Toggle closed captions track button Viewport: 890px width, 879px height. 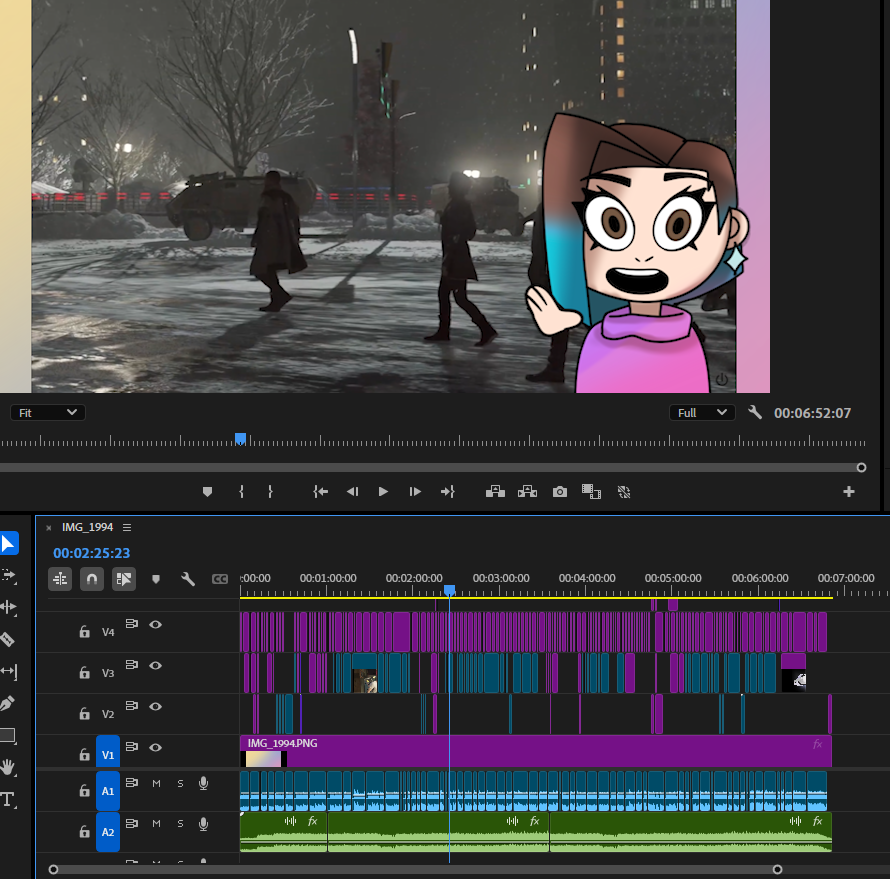(x=220, y=579)
